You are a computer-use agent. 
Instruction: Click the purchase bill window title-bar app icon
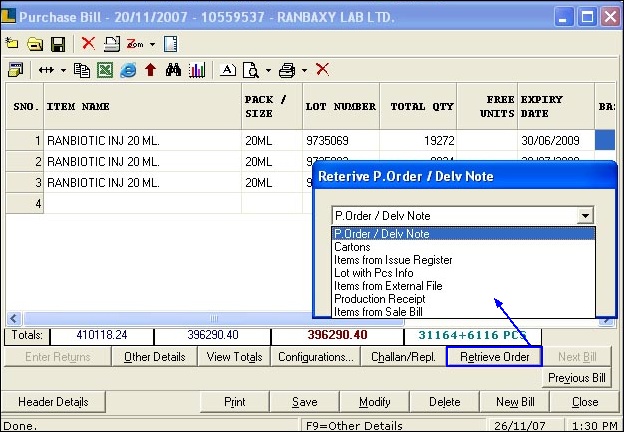tap(8, 16)
